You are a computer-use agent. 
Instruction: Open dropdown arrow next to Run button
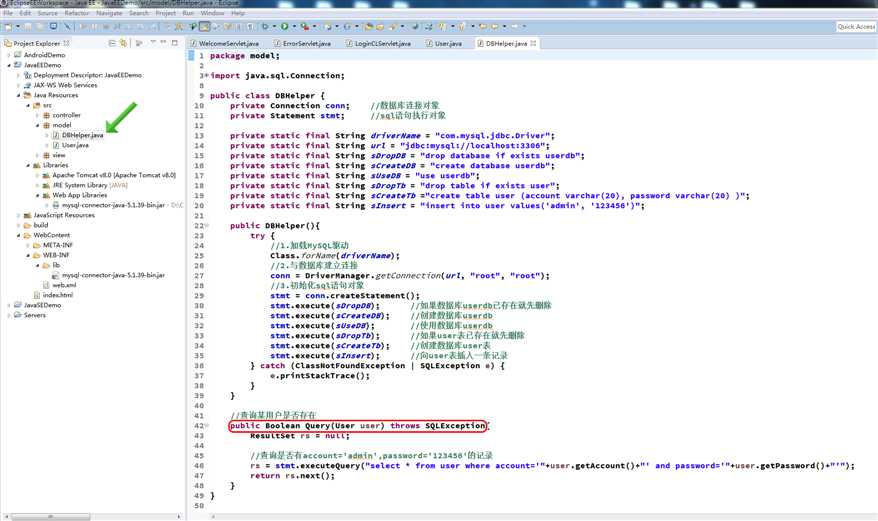293,26
